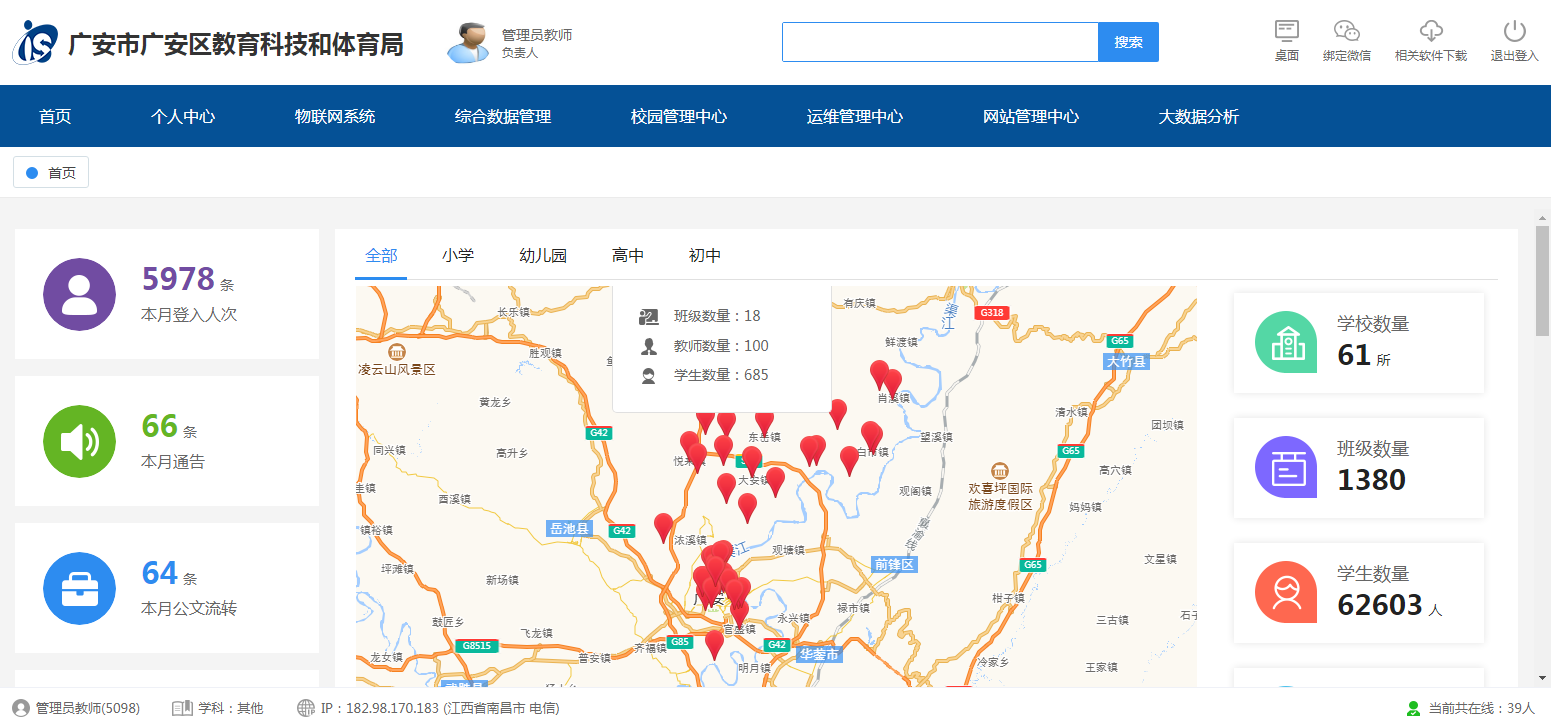Open the 运维管理中心 menu
Screen dimensions: 1551x728
tap(855, 116)
